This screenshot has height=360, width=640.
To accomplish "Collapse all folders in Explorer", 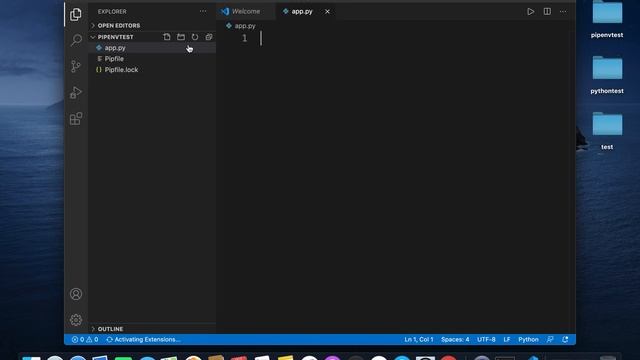I will click(209, 37).
